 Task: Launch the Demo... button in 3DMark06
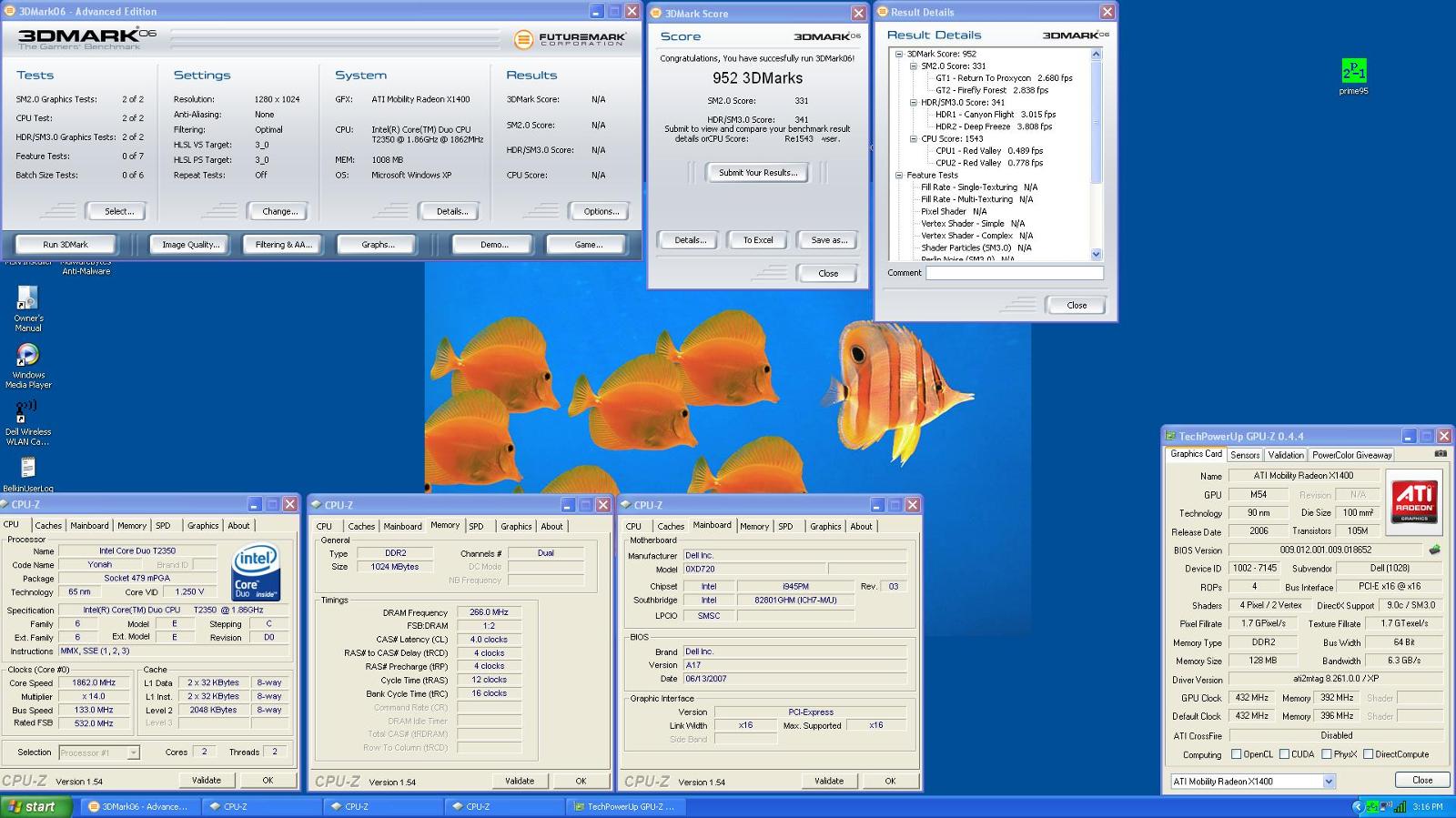pyautogui.click(x=494, y=245)
